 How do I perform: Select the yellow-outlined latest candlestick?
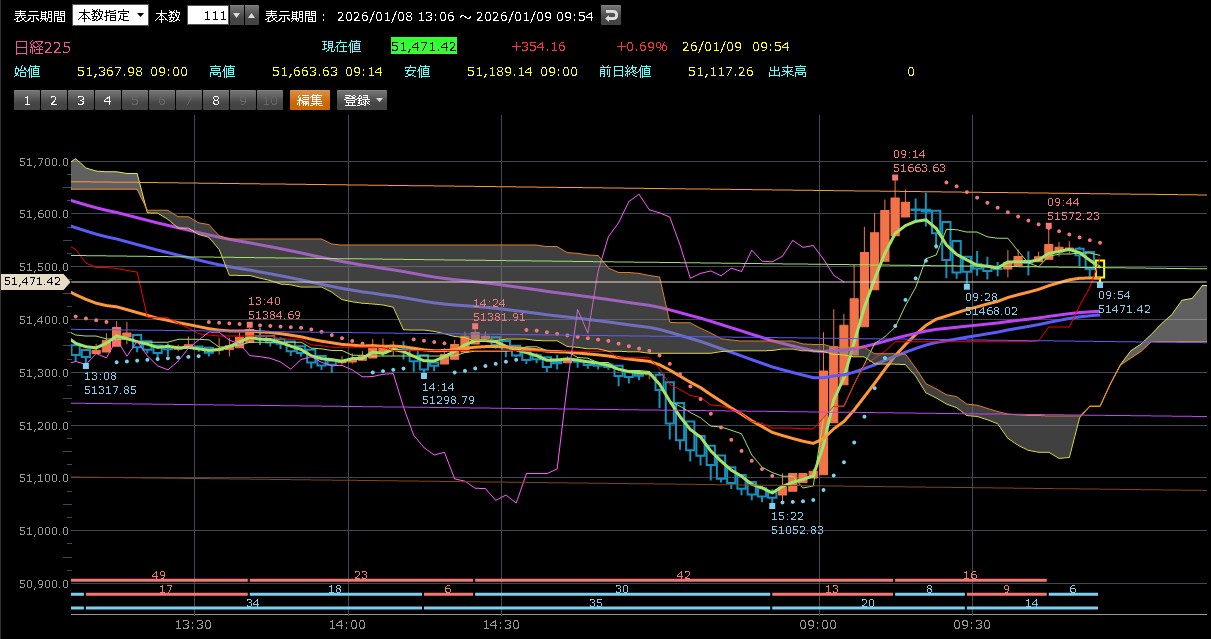(x=1100, y=269)
